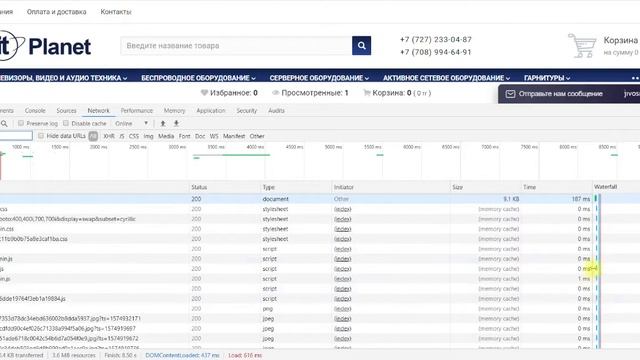Image resolution: width=640 pixels, height=360 pixels.
Task: Open the shopping cart icon at top right
Action: [x=582, y=45]
